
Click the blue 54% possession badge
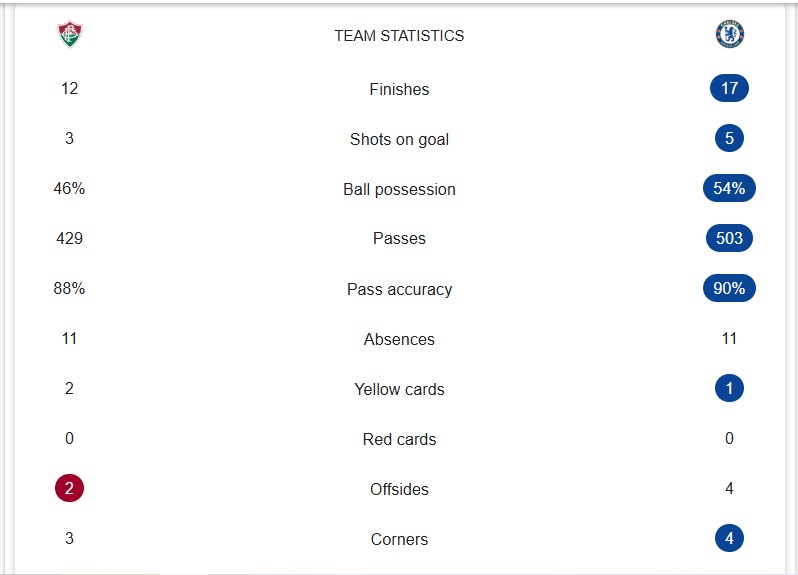tap(729, 188)
